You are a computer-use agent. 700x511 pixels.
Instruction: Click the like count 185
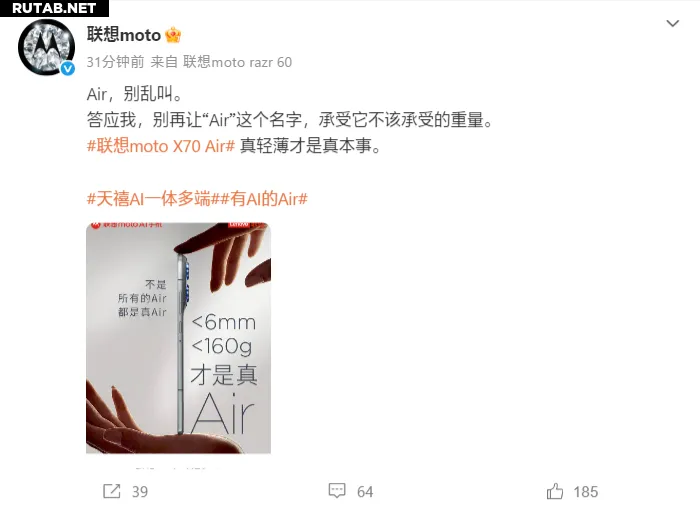point(586,491)
